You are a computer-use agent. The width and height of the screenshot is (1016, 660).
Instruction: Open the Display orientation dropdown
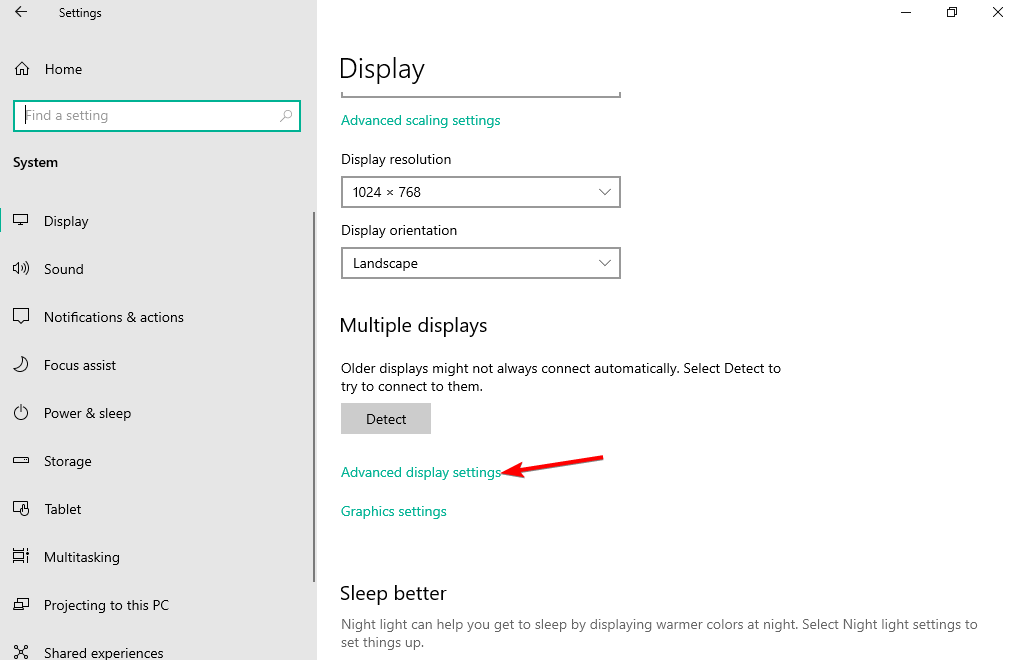pyautogui.click(x=480, y=263)
